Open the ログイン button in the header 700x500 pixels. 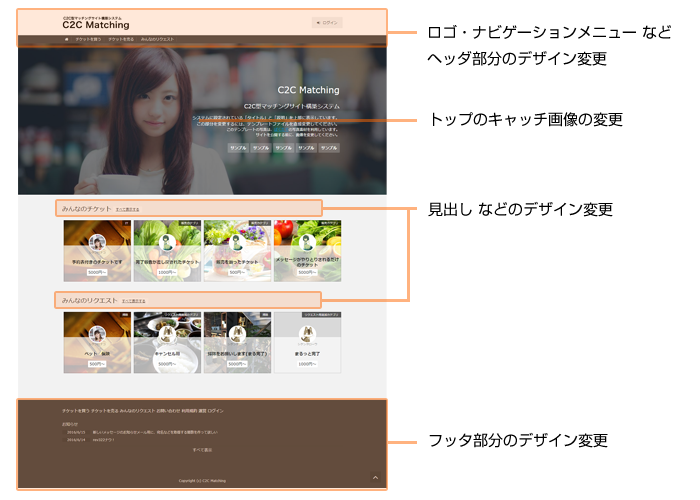point(327,22)
